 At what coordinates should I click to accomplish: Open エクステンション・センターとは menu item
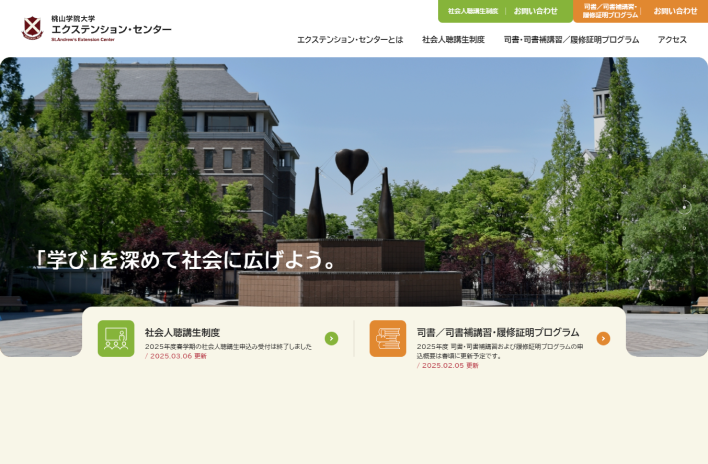[350, 40]
